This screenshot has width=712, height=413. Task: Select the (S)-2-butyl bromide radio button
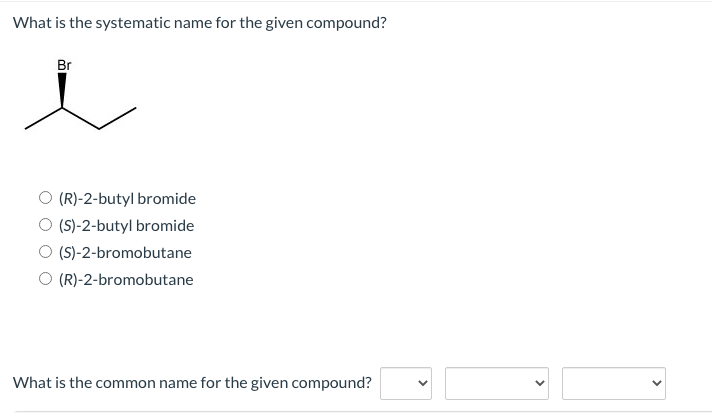click(x=45, y=225)
